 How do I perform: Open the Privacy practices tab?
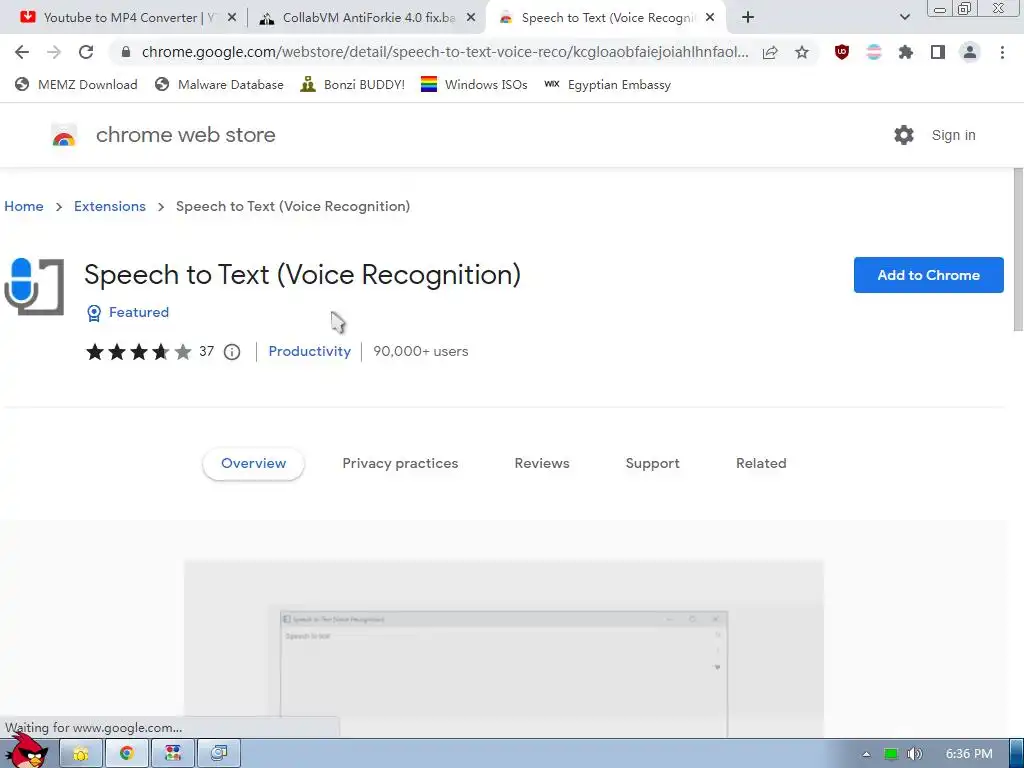pyautogui.click(x=400, y=464)
